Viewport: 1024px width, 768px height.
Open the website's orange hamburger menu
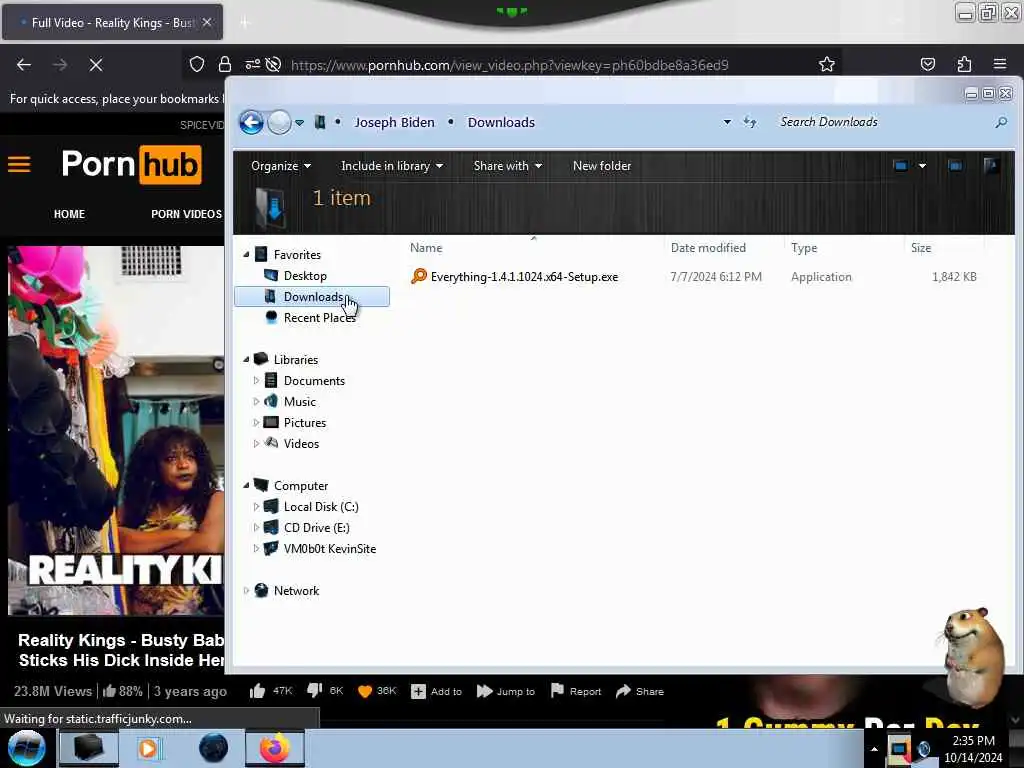pyautogui.click(x=19, y=164)
